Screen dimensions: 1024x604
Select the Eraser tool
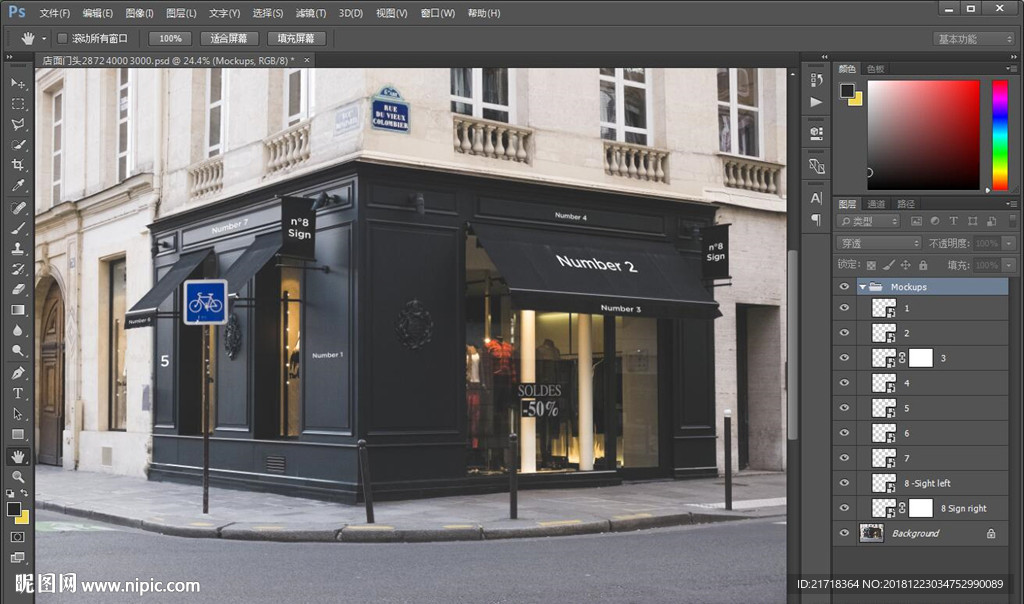pyautogui.click(x=18, y=289)
